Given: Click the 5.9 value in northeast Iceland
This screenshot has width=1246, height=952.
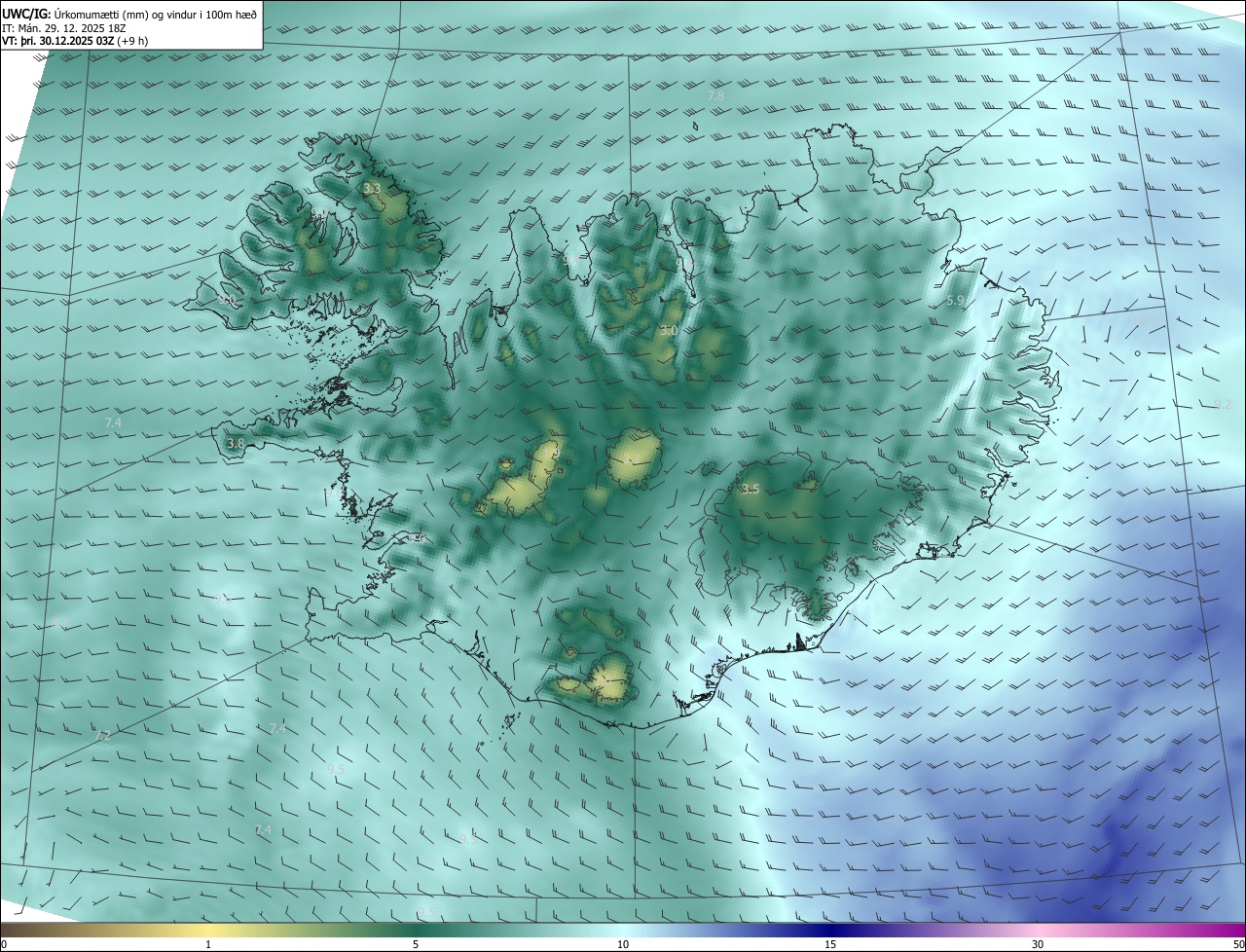Looking at the screenshot, I should (x=955, y=301).
